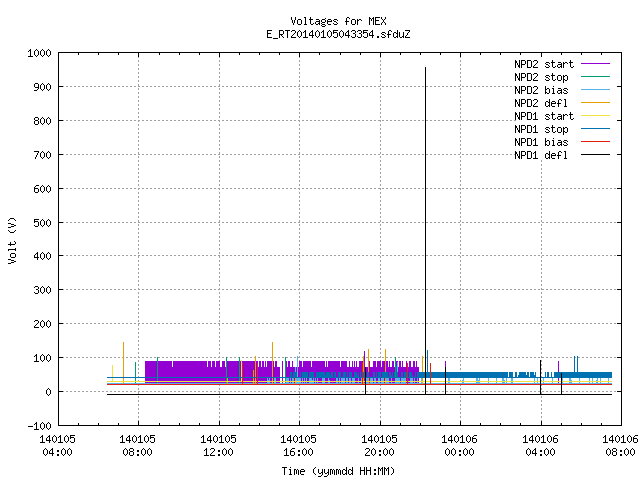
Task: Select the file name E_RT20140105043354.sfduZ
Action: (338, 34)
